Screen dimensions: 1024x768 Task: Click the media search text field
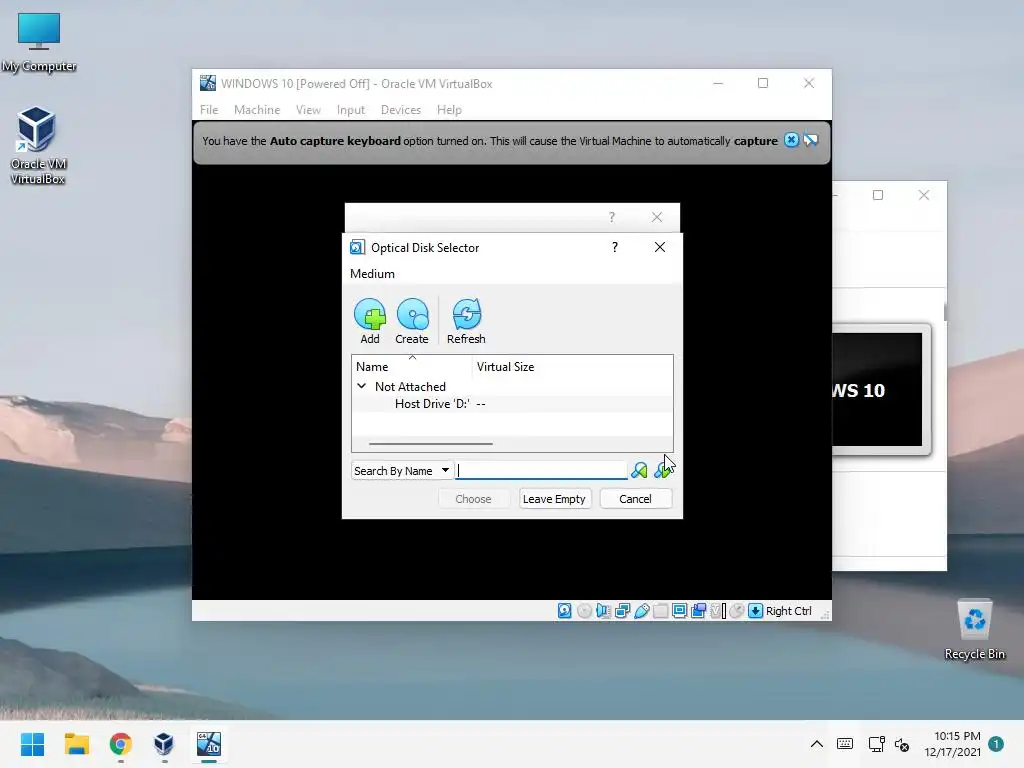(x=541, y=470)
